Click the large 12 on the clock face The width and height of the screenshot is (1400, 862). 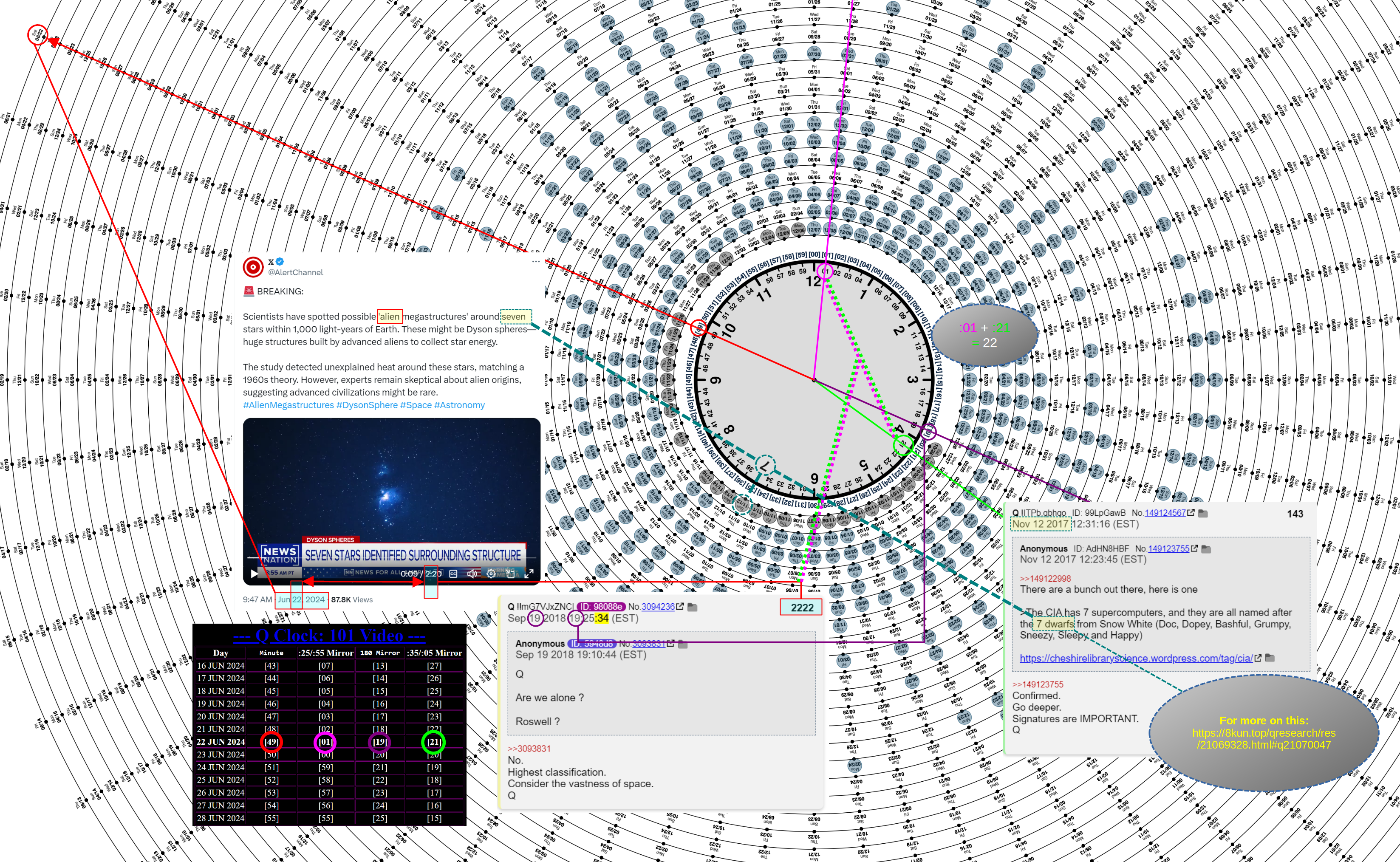(813, 281)
